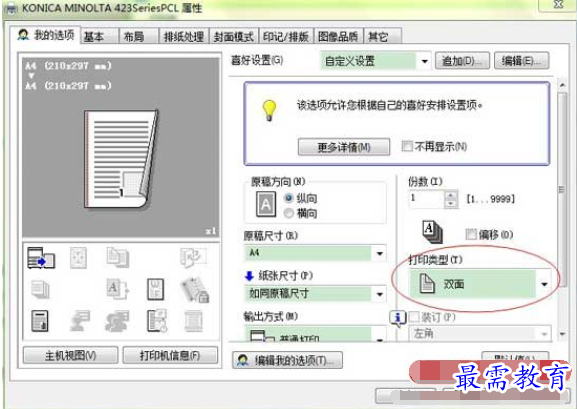Expand the 左角 staple position dropdown
Viewport: 577px width, 409px height.
pyautogui.click(x=544, y=334)
